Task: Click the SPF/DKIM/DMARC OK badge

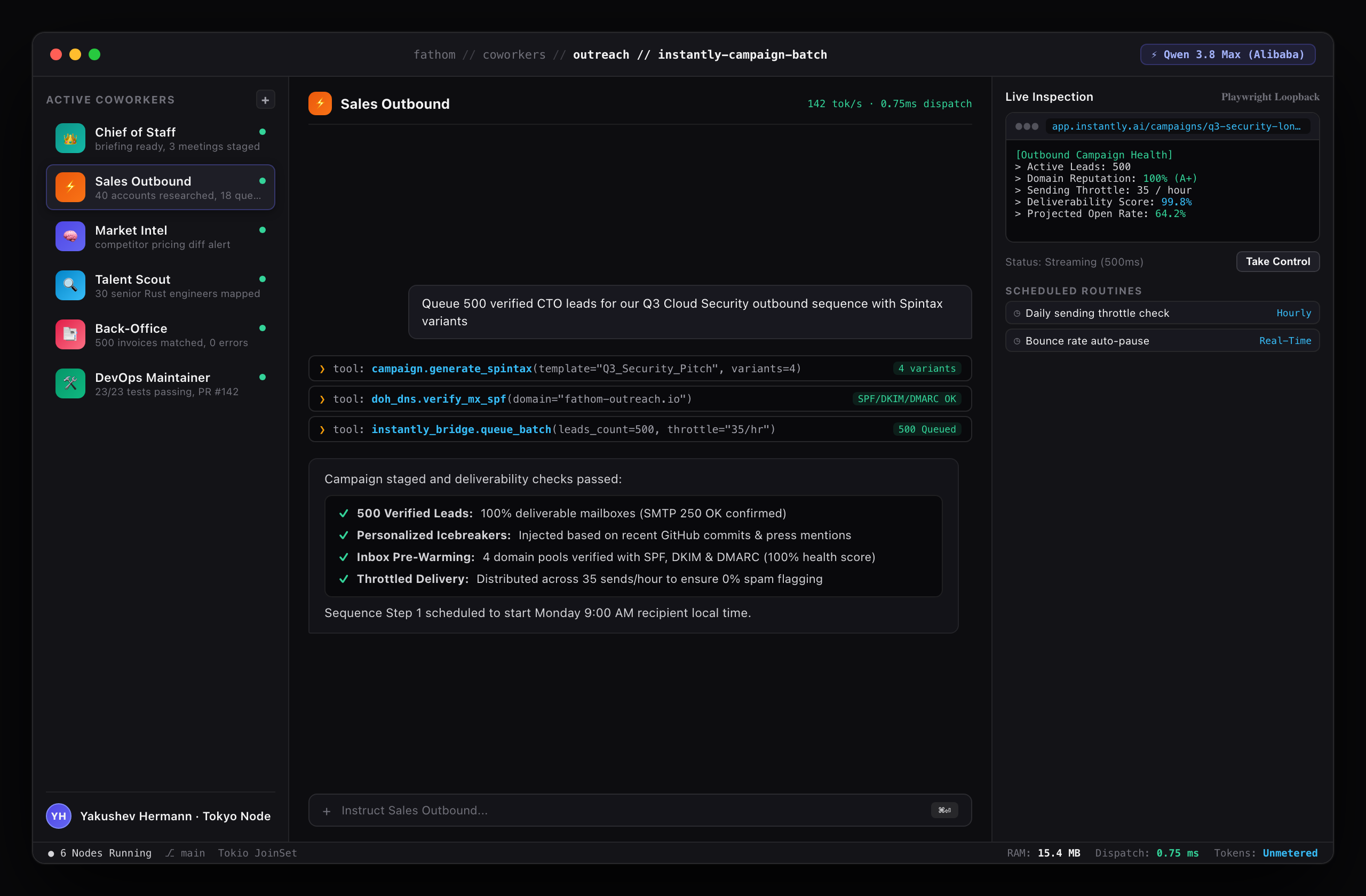Action: [907, 399]
